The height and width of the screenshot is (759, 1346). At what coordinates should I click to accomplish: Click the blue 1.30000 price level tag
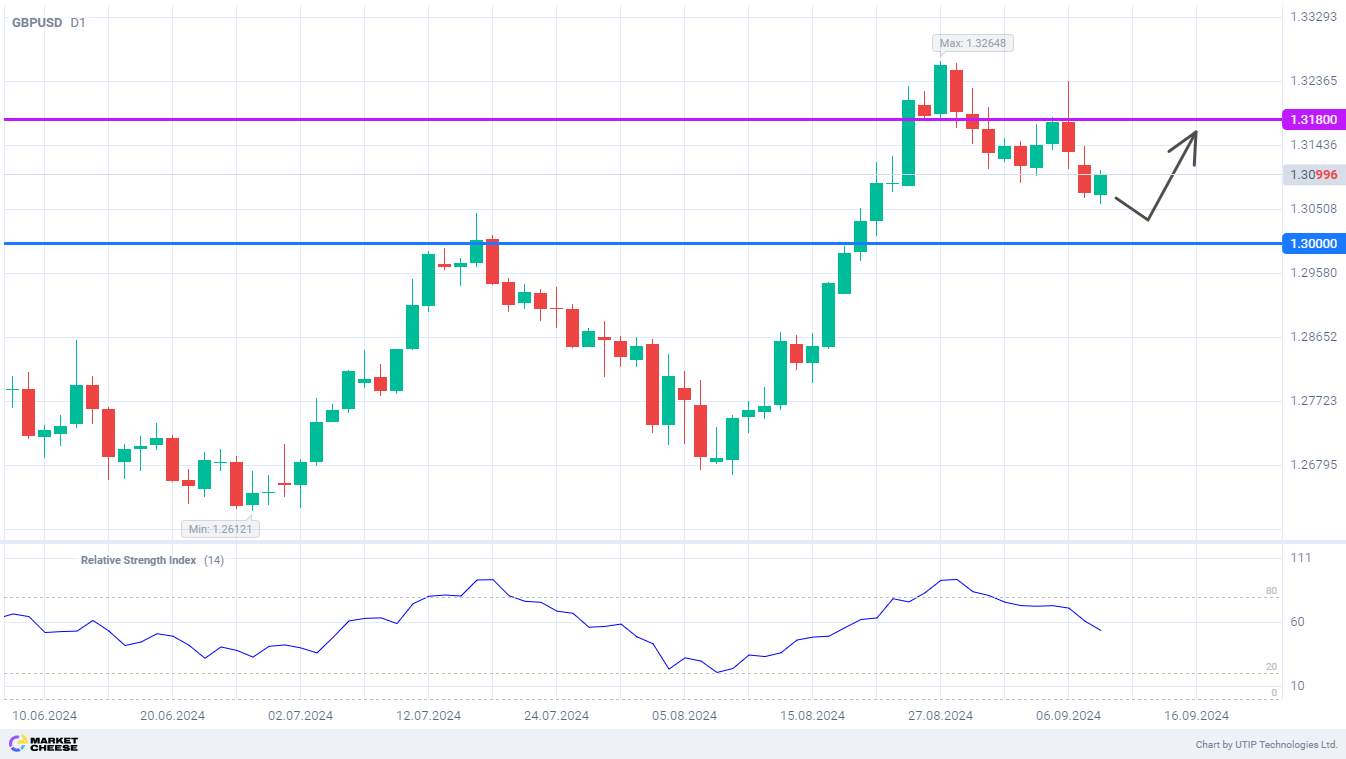(1311, 243)
